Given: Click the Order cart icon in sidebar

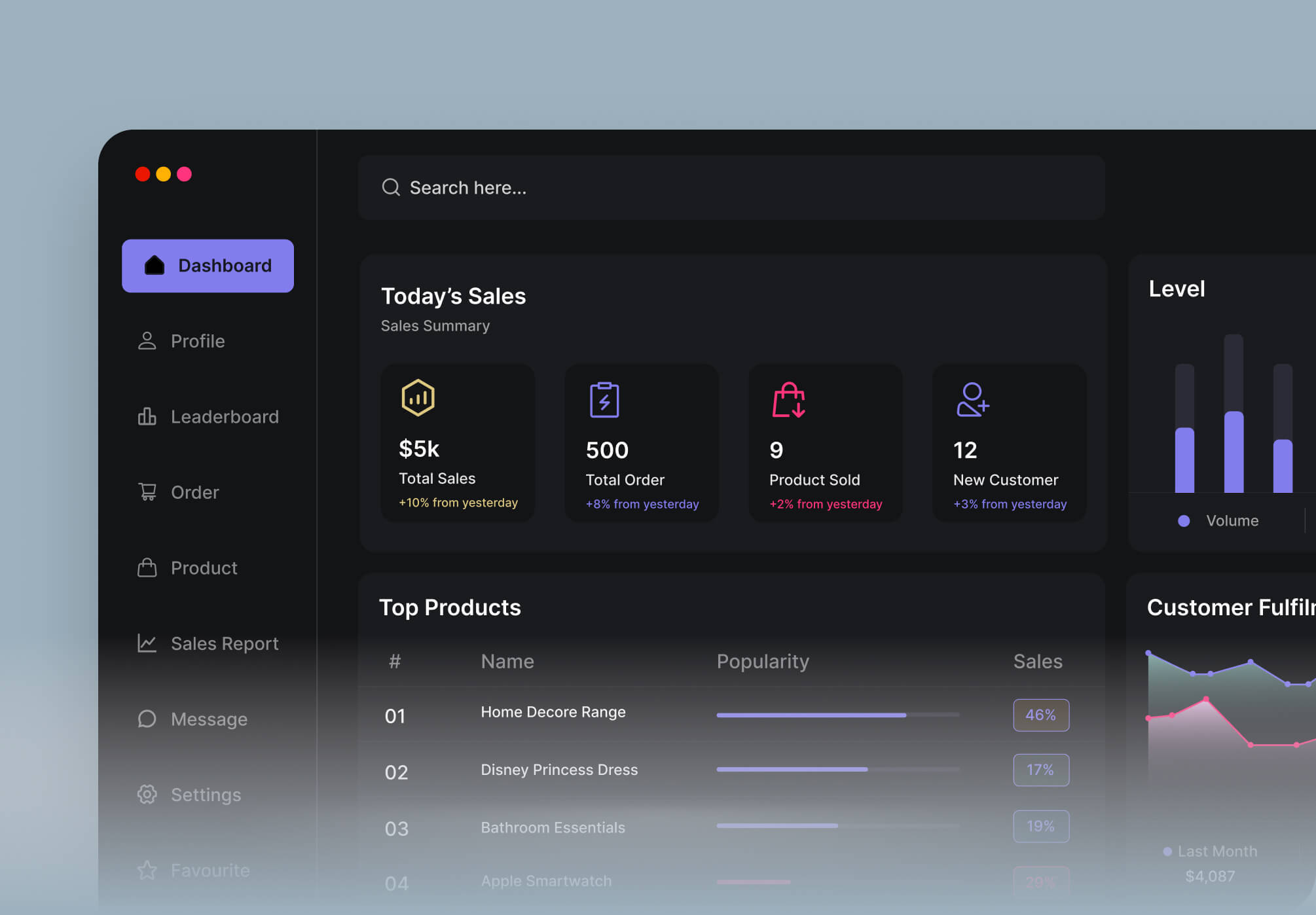Looking at the screenshot, I should coord(147,492).
